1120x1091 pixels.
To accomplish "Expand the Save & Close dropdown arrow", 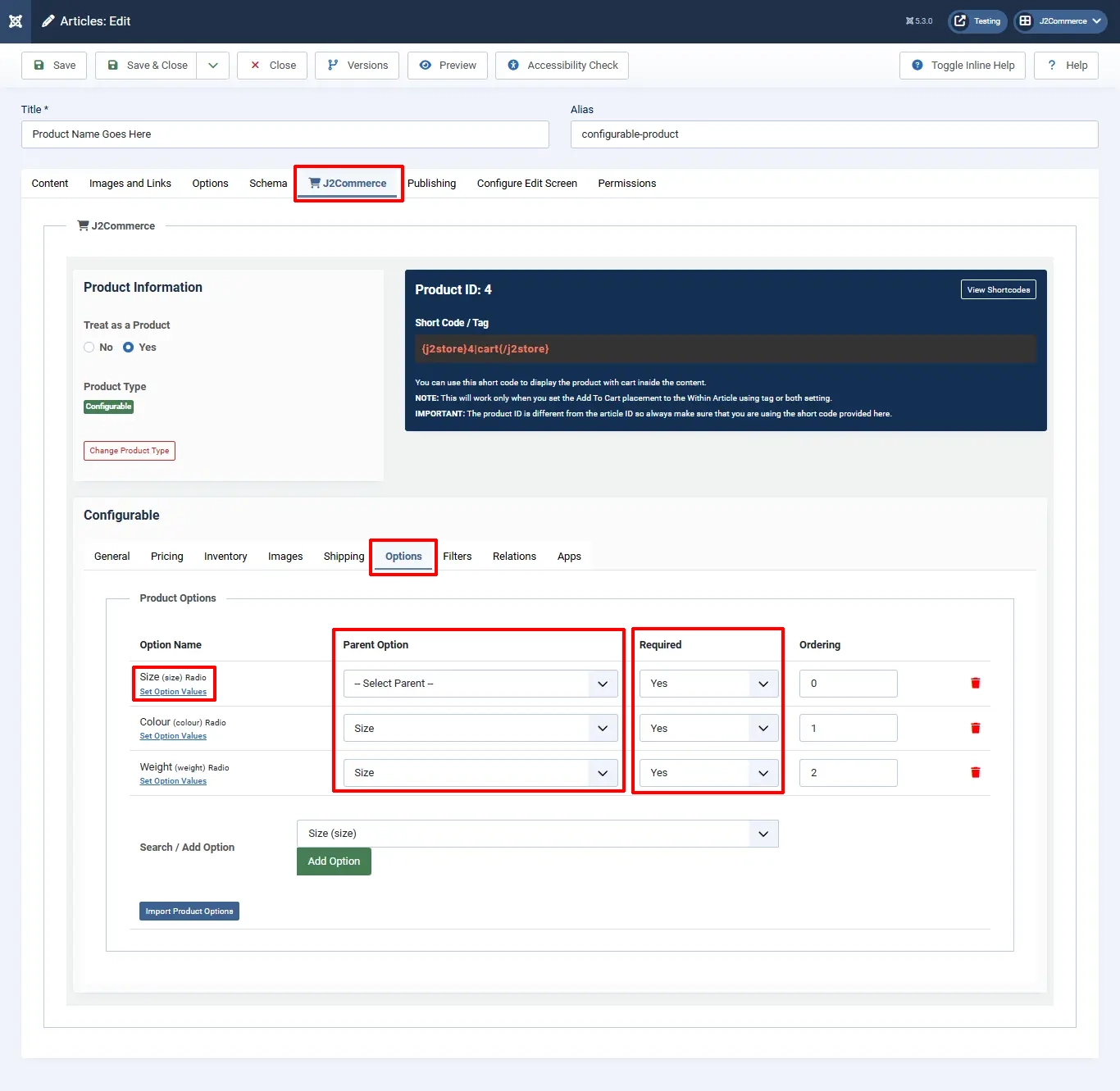I will (x=213, y=66).
